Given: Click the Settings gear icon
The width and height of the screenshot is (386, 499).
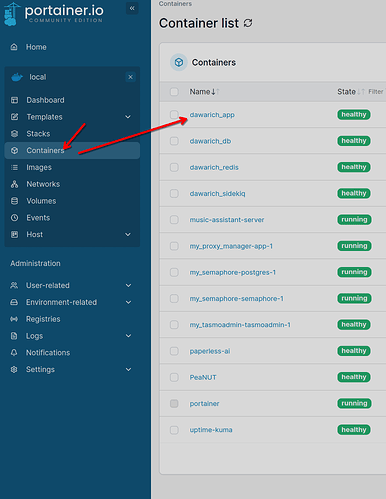Looking at the screenshot, I should (14, 369).
